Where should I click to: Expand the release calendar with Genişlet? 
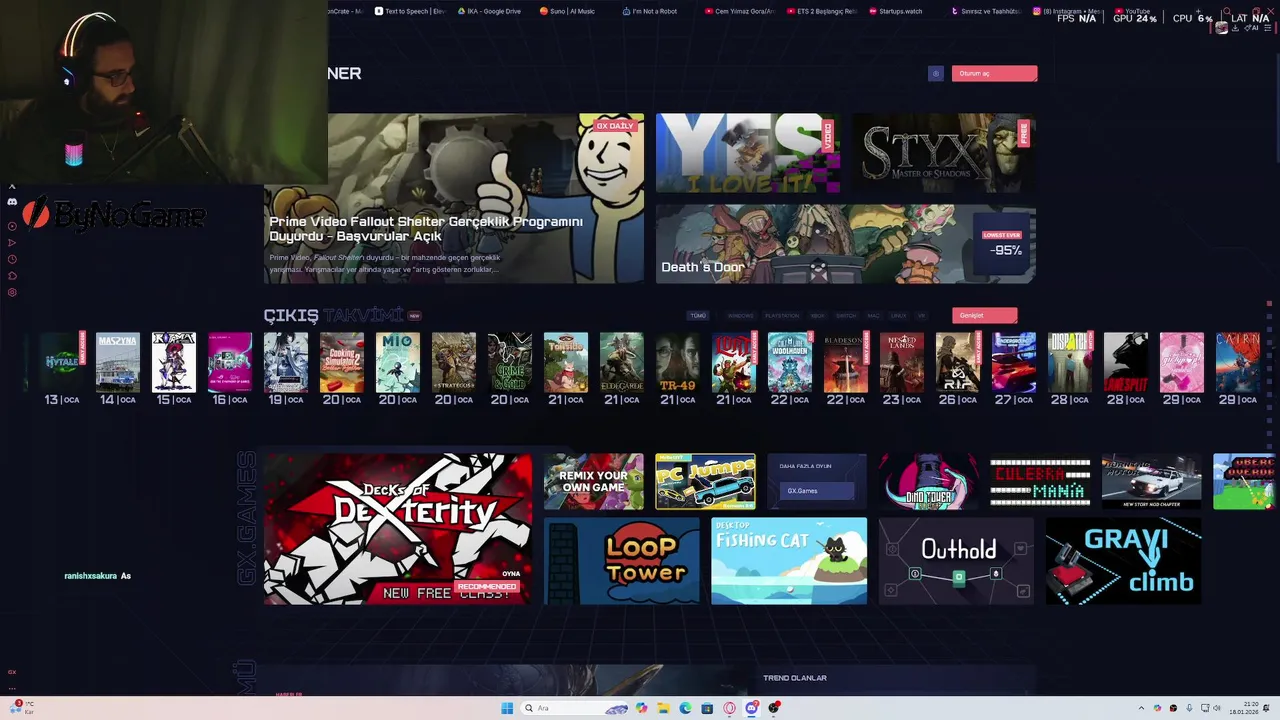pos(985,315)
